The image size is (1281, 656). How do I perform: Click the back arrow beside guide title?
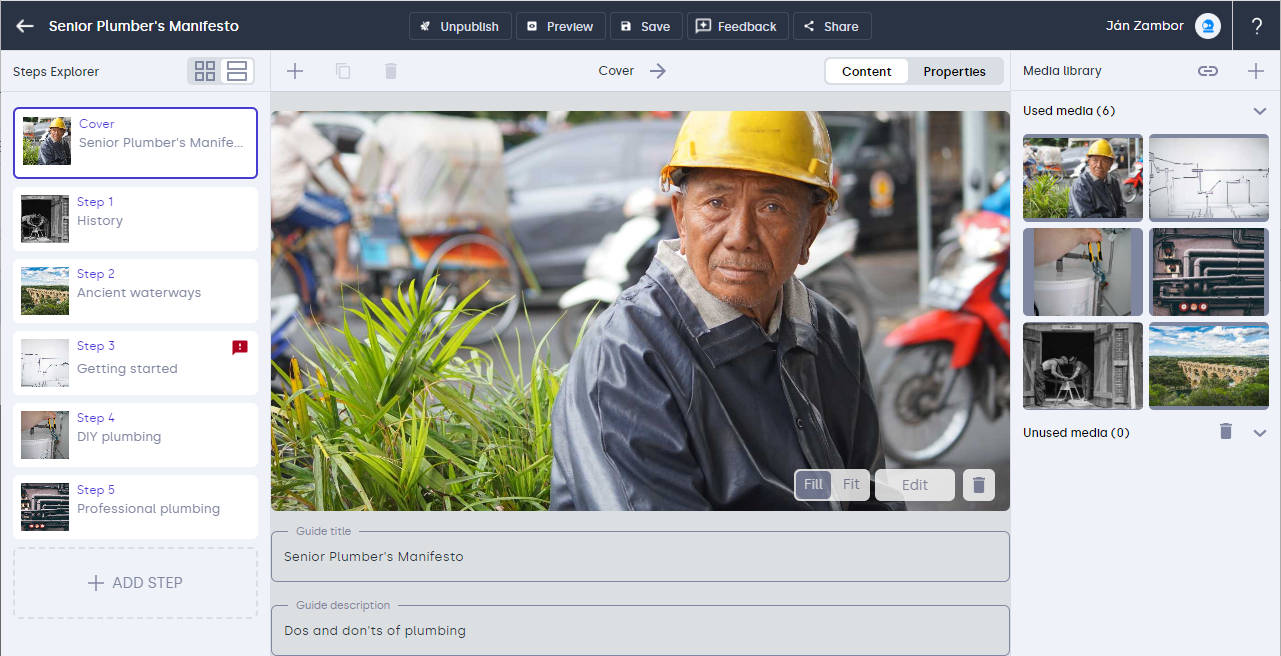25,26
